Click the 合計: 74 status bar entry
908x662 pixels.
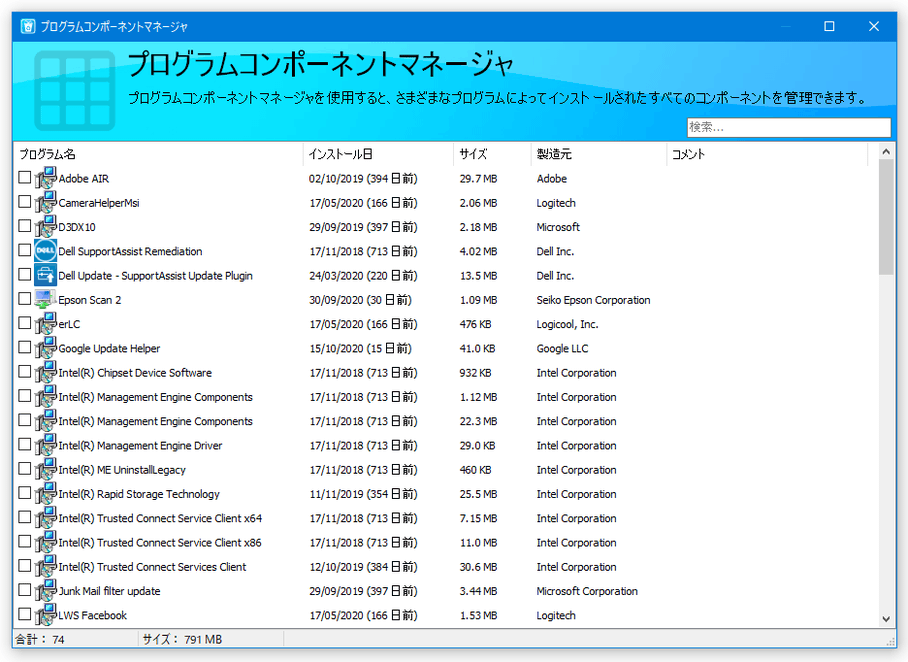point(40,639)
